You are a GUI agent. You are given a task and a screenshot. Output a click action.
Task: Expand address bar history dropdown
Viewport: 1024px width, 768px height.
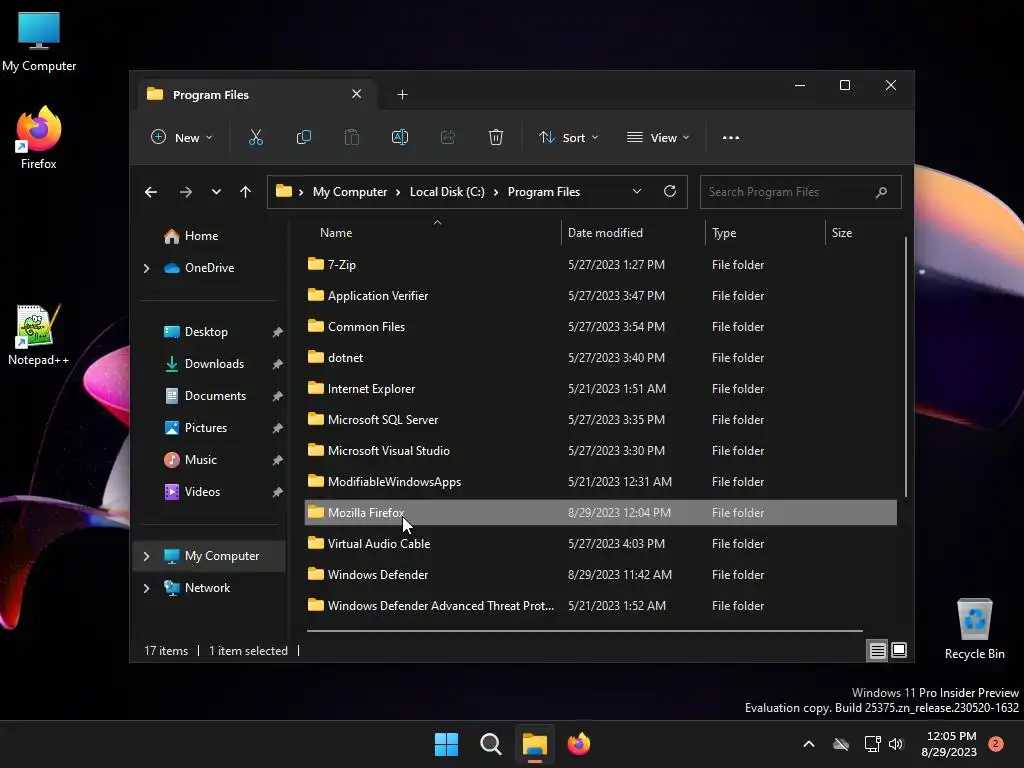click(637, 191)
